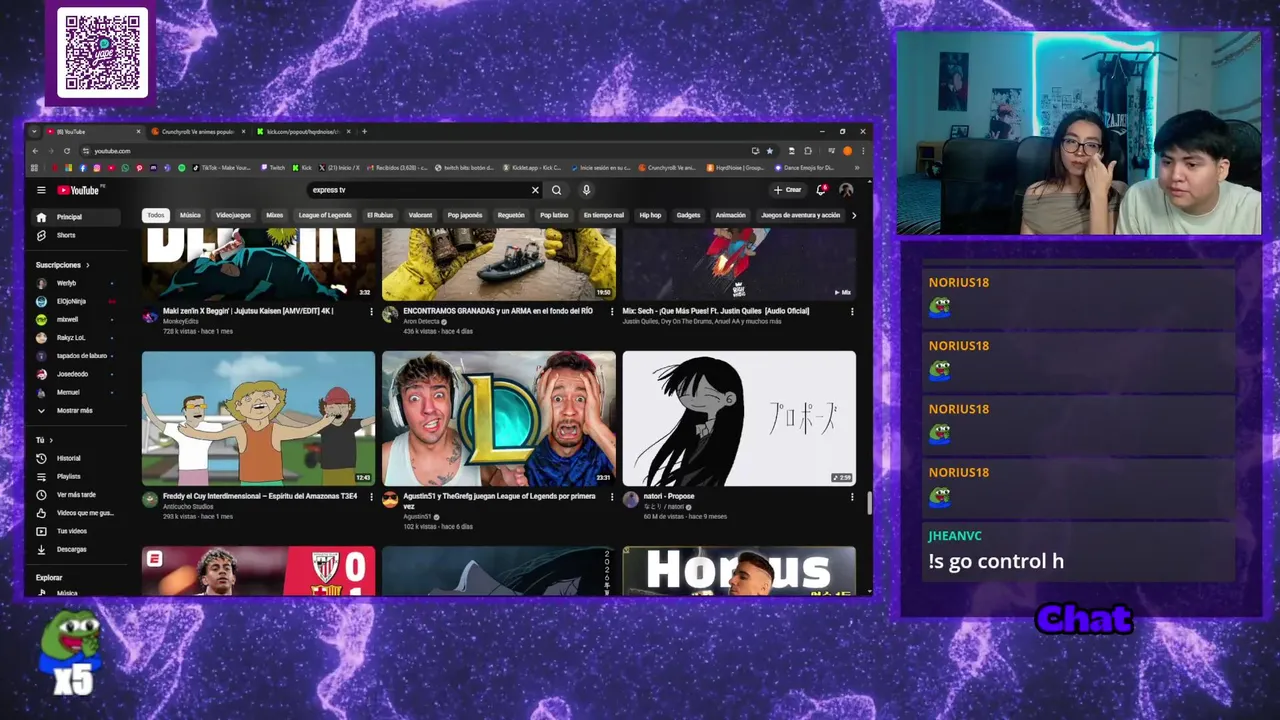Click ENCONTRAMOS GRANADAS video title

[x=498, y=311]
